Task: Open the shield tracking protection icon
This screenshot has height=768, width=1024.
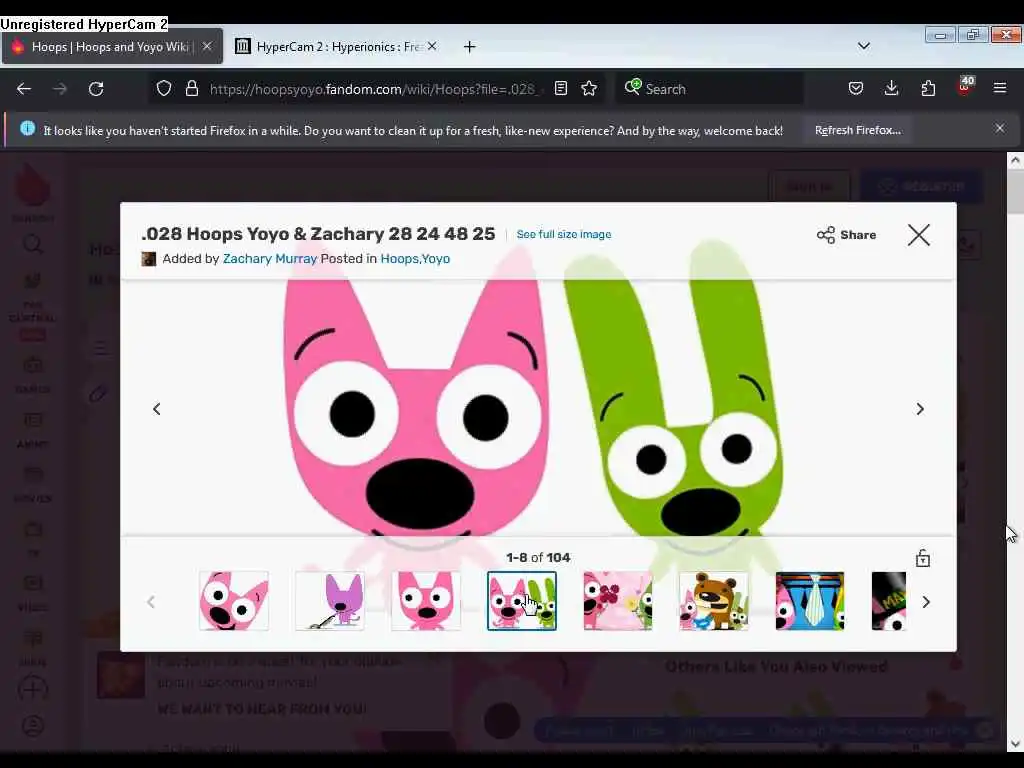Action: [164, 89]
